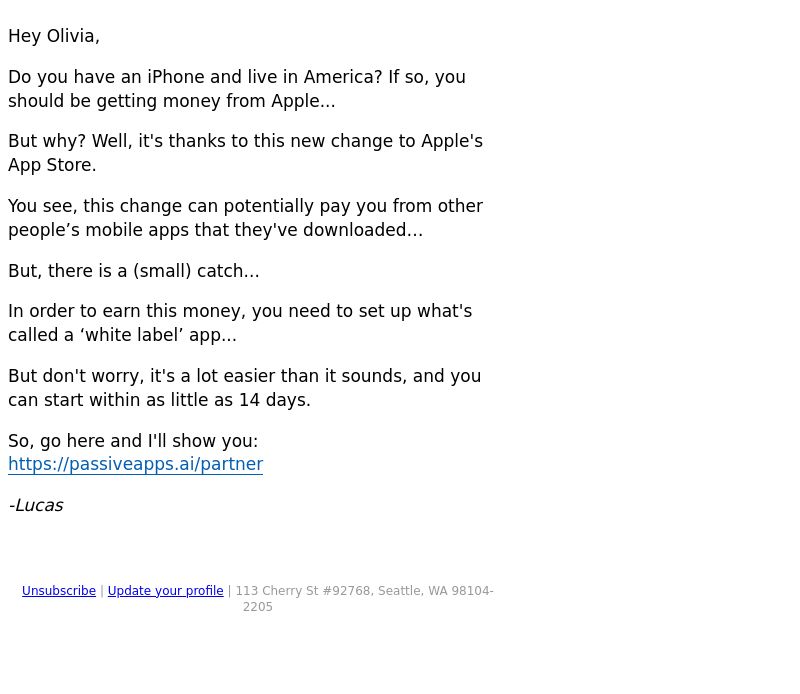This screenshot has height=694, width=800.
Task: Click the '14 days' sentence
Action: (x=159, y=400)
